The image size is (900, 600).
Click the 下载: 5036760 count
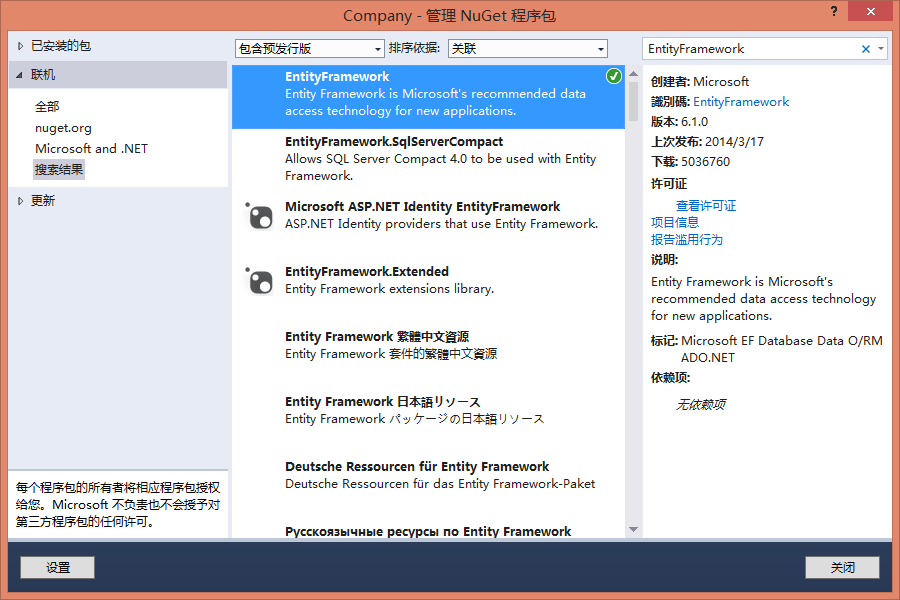coord(690,162)
